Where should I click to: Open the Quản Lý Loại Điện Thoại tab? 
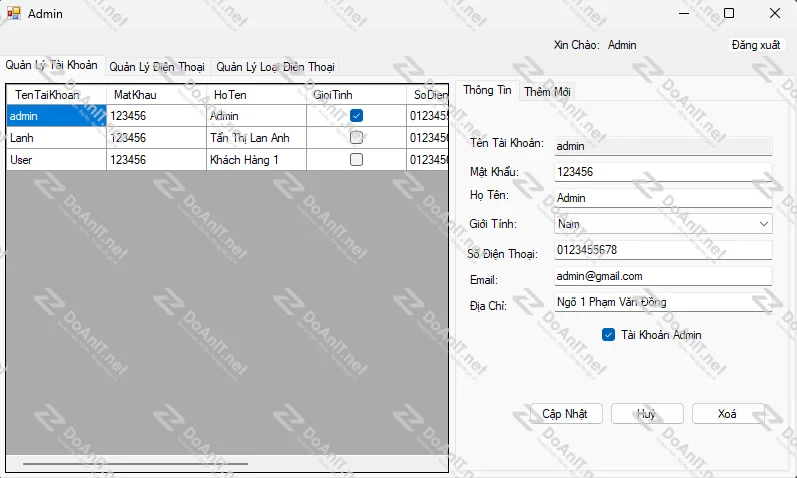275,67
